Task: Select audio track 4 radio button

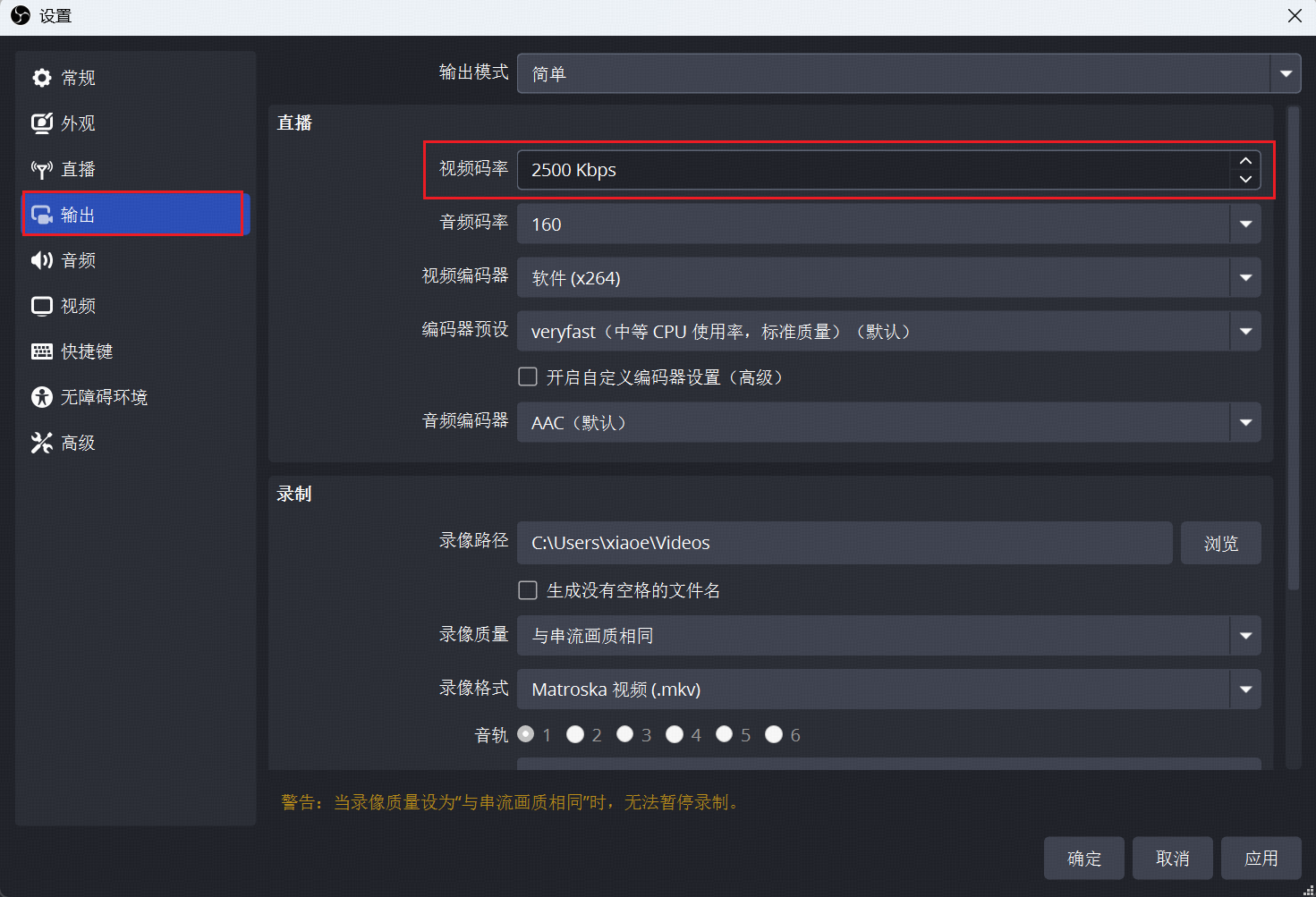Action: click(675, 734)
